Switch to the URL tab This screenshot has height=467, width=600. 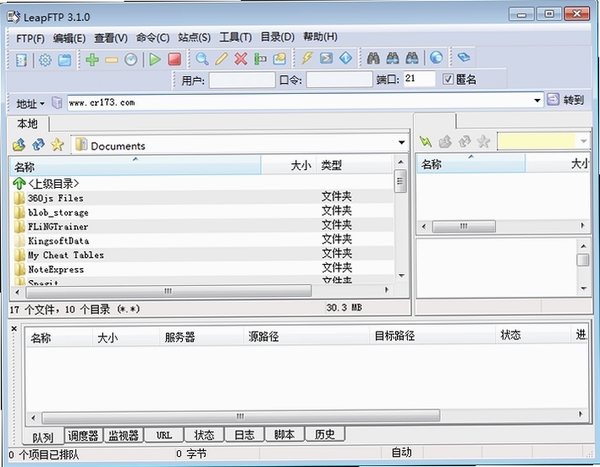pos(164,435)
